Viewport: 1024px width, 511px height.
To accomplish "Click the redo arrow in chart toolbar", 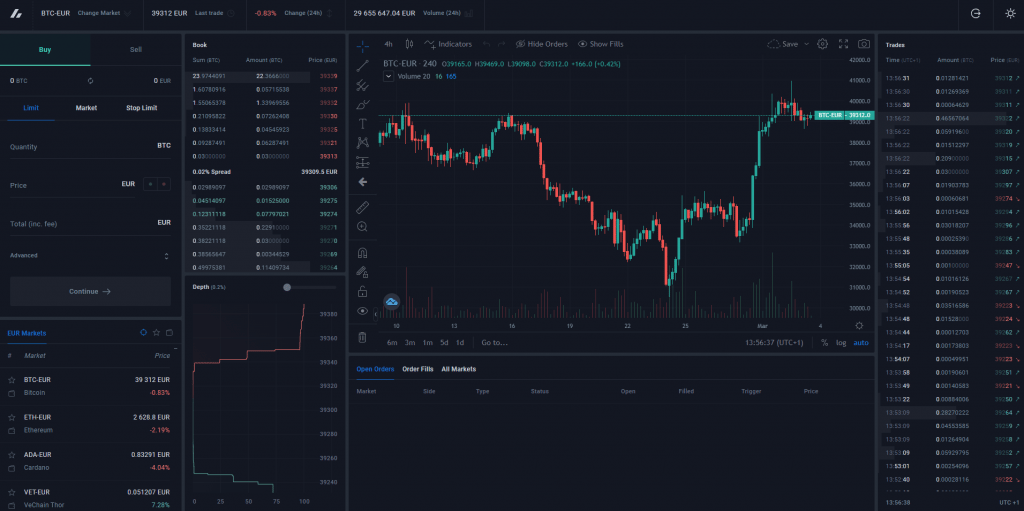I will [502, 44].
